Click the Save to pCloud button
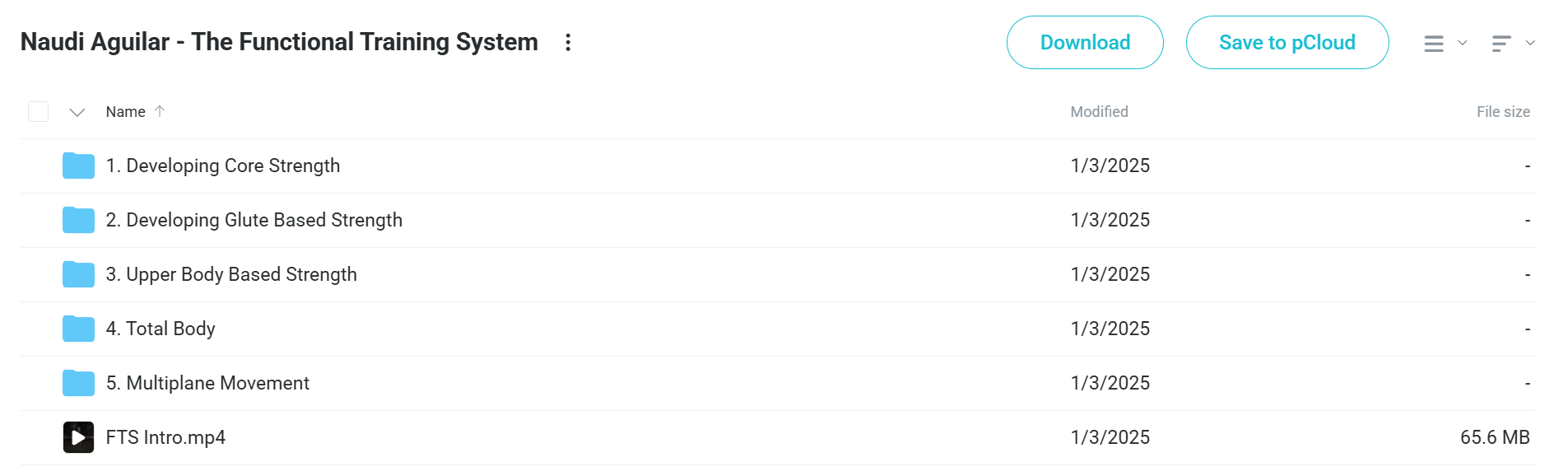 pos(1287,42)
